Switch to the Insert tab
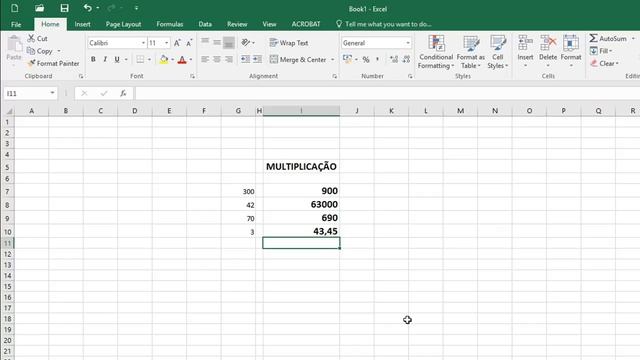Viewport: 640px width, 360px height. pos(82,24)
